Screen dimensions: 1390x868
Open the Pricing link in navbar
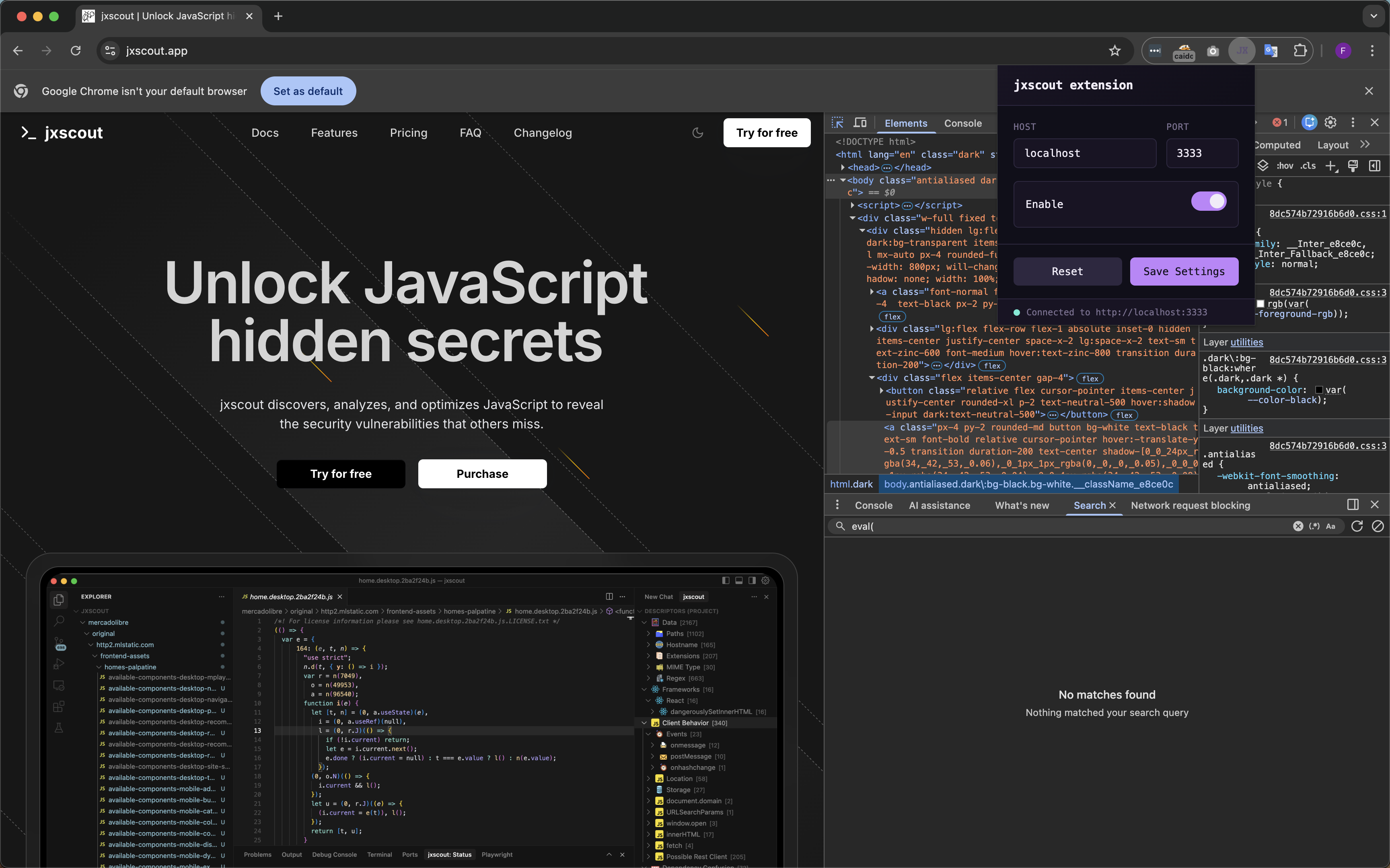point(408,133)
